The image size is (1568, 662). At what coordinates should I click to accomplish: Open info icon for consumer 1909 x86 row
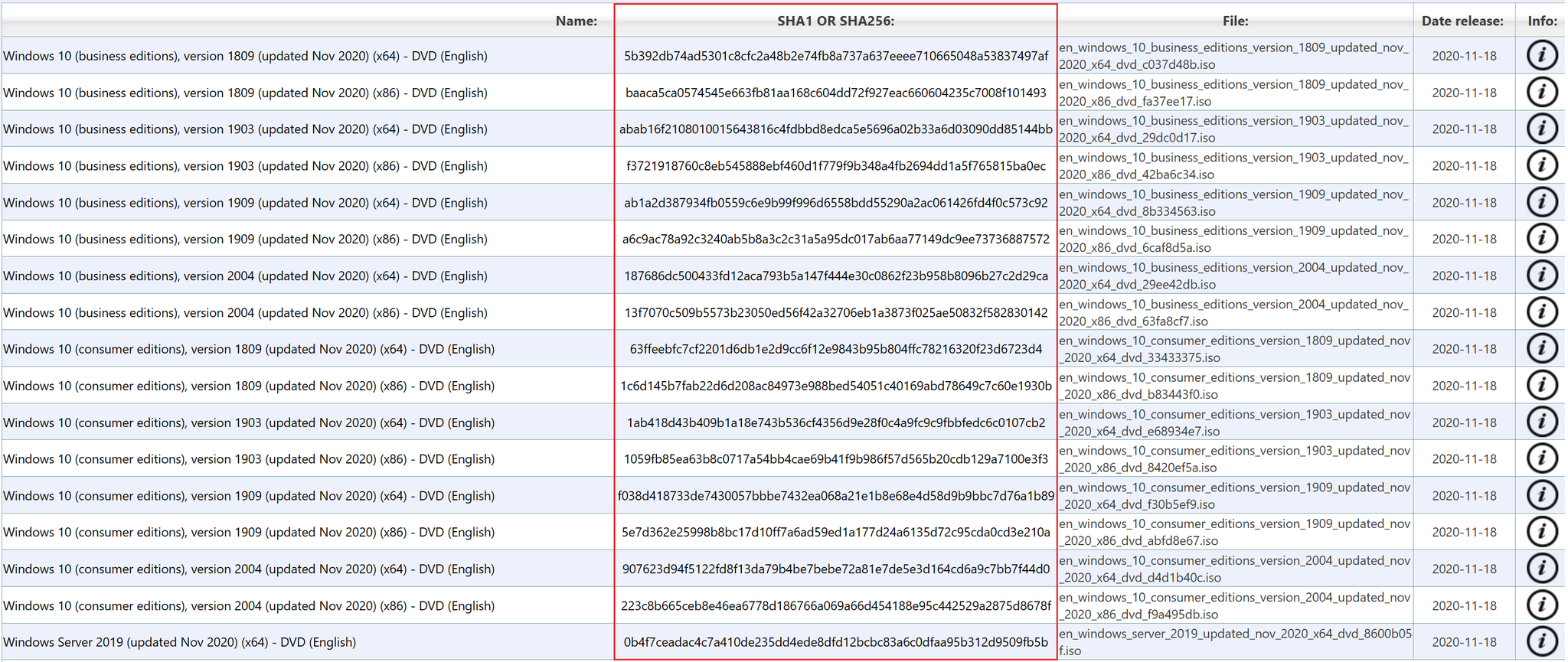click(x=1542, y=532)
